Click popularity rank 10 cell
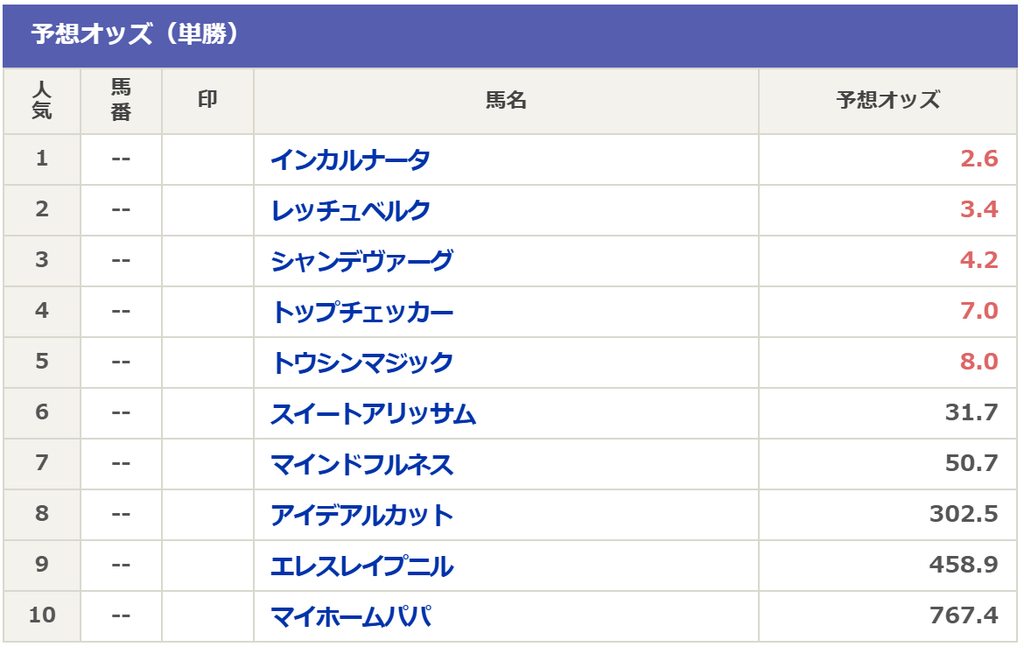 tap(42, 615)
